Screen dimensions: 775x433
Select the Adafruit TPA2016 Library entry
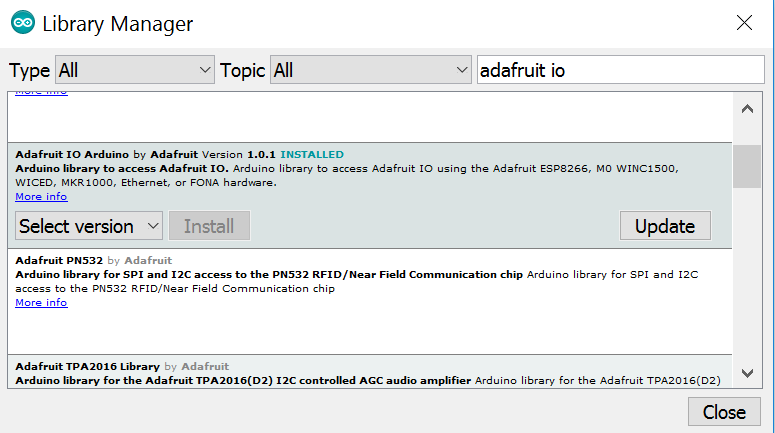370,371
